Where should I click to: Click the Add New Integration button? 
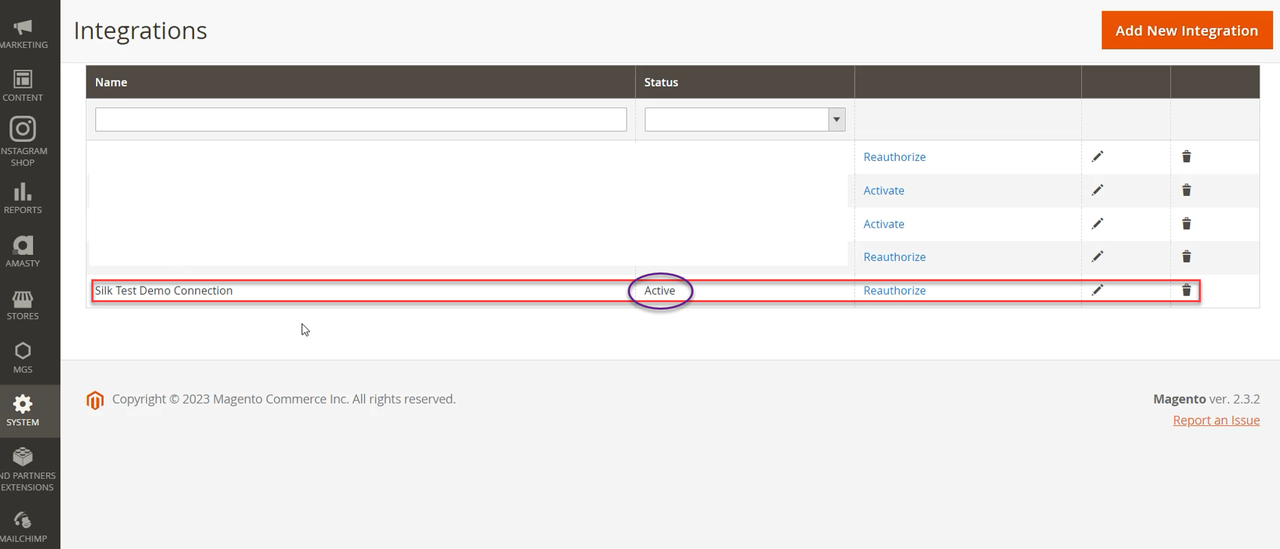coord(1186,30)
